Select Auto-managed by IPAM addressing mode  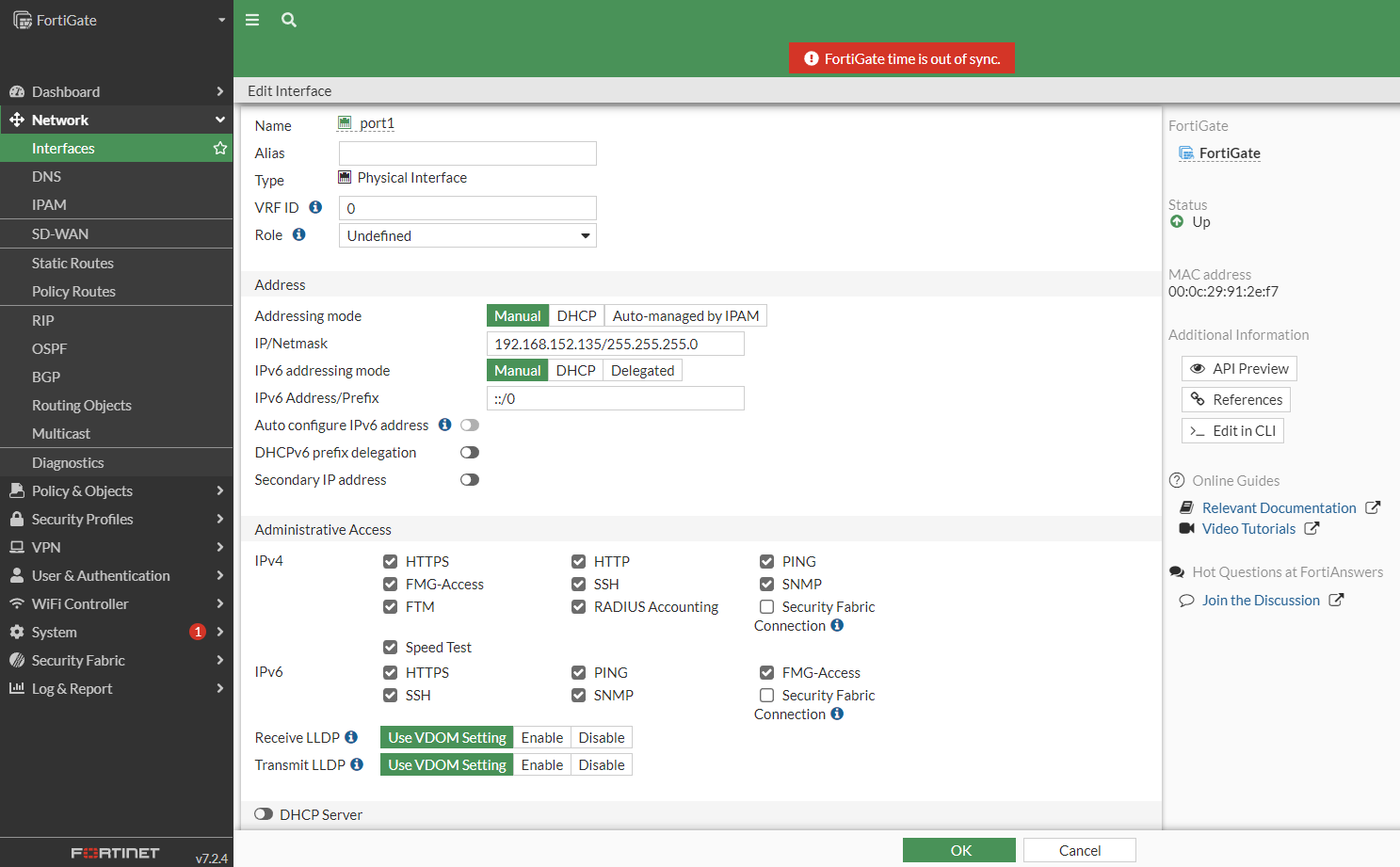(x=685, y=315)
